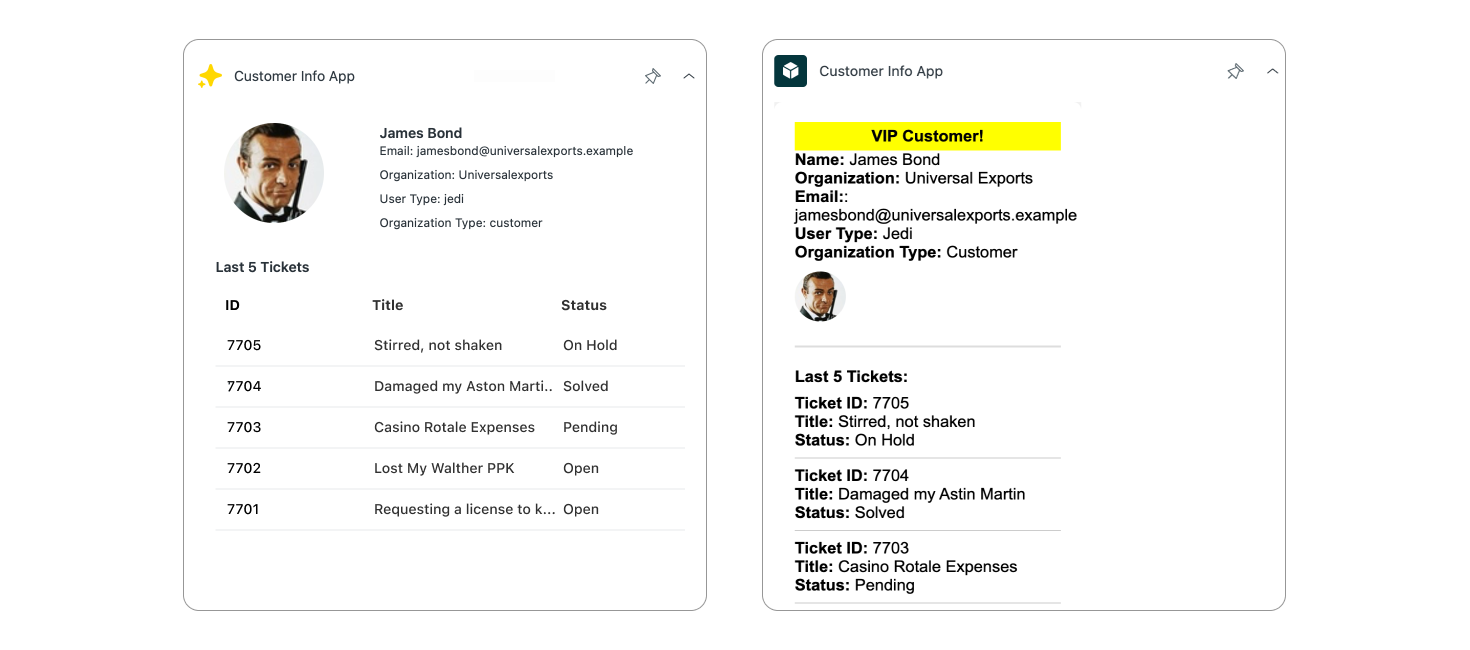Click the ID column header
1470x650 pixels.
point(232,305)
